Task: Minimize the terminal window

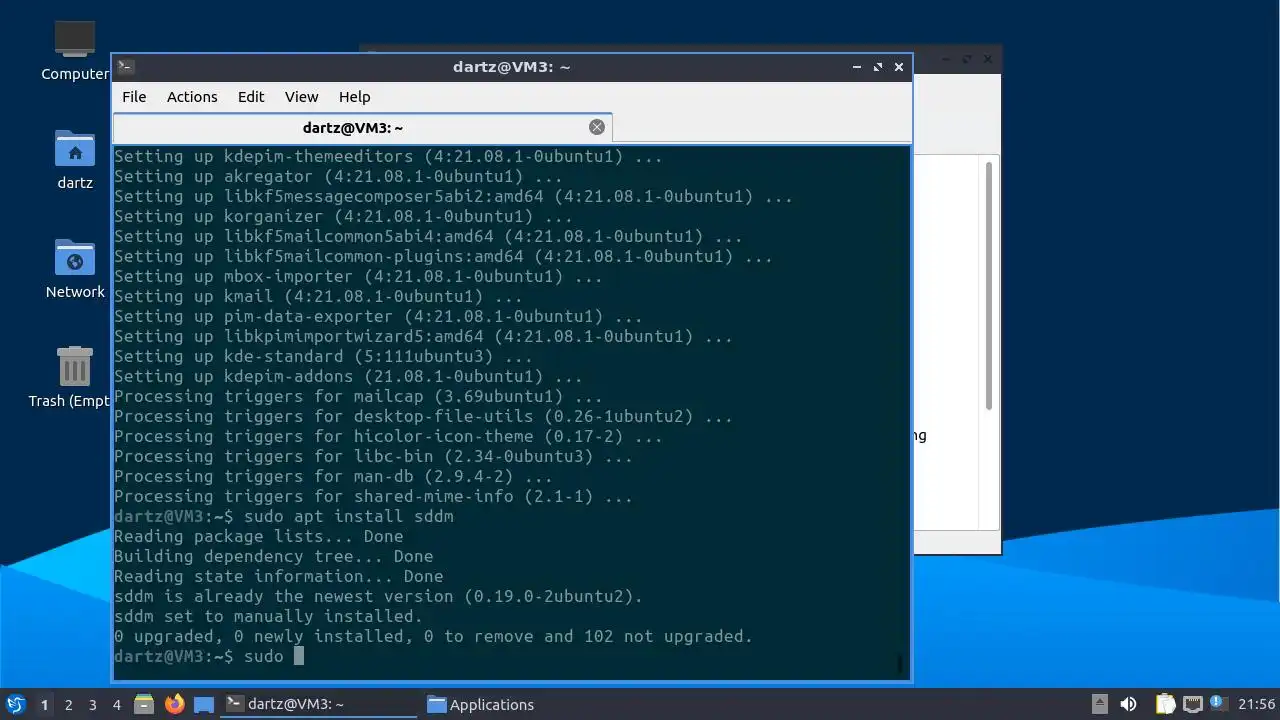Action: pyautogui.click(x=857, y=67)
